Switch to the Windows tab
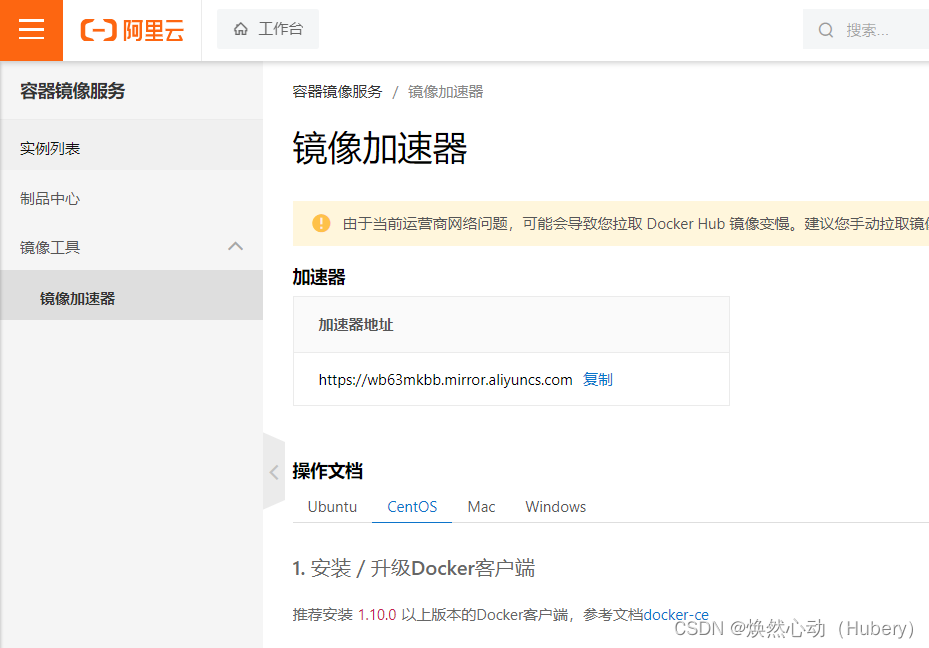Screen dimensions: 929x648 pyautogui.click(x=556, y=507)
